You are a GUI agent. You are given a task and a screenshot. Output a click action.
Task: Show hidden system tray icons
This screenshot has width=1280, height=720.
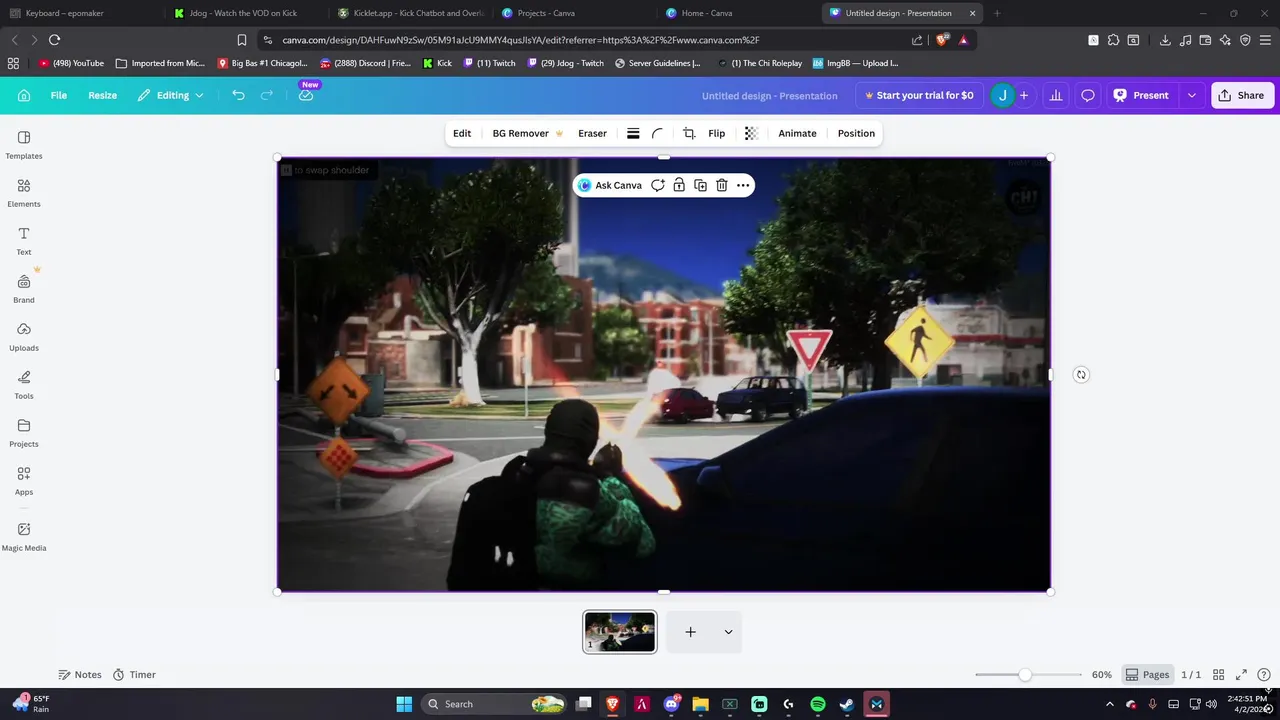click(x=1109, y=704)
